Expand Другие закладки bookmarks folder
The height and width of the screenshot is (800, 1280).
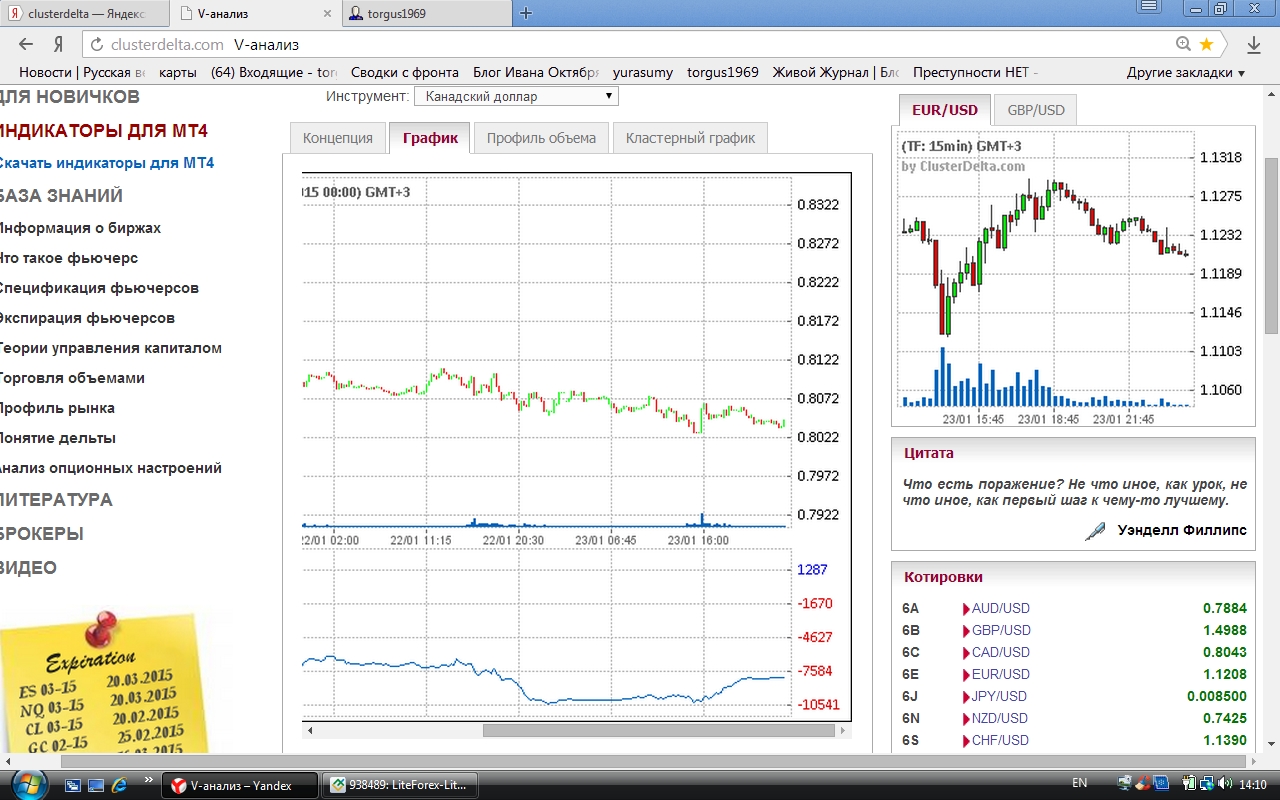click(x=1185, y=73)
